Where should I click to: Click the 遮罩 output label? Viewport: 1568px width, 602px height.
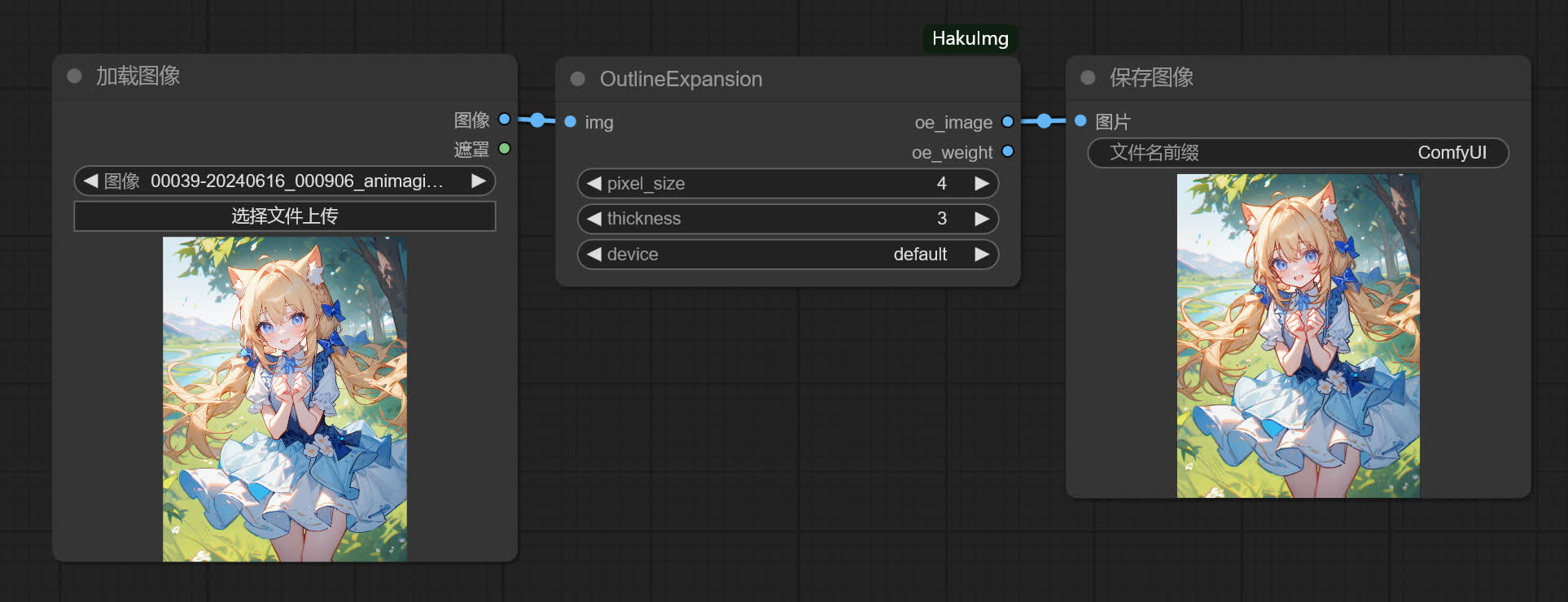(471, 150)
